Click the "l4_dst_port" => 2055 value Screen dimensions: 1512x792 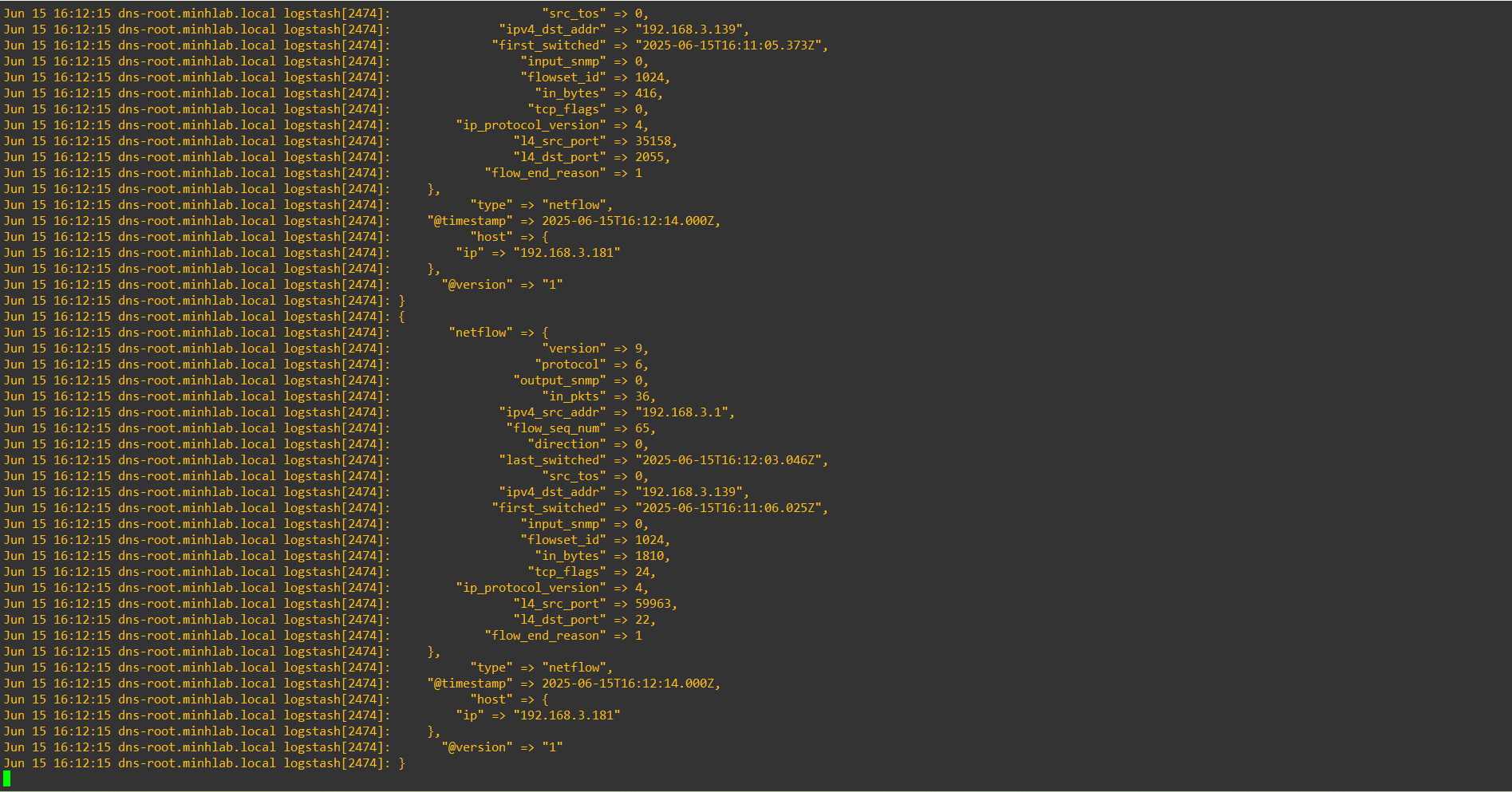[x=649, y=157]
